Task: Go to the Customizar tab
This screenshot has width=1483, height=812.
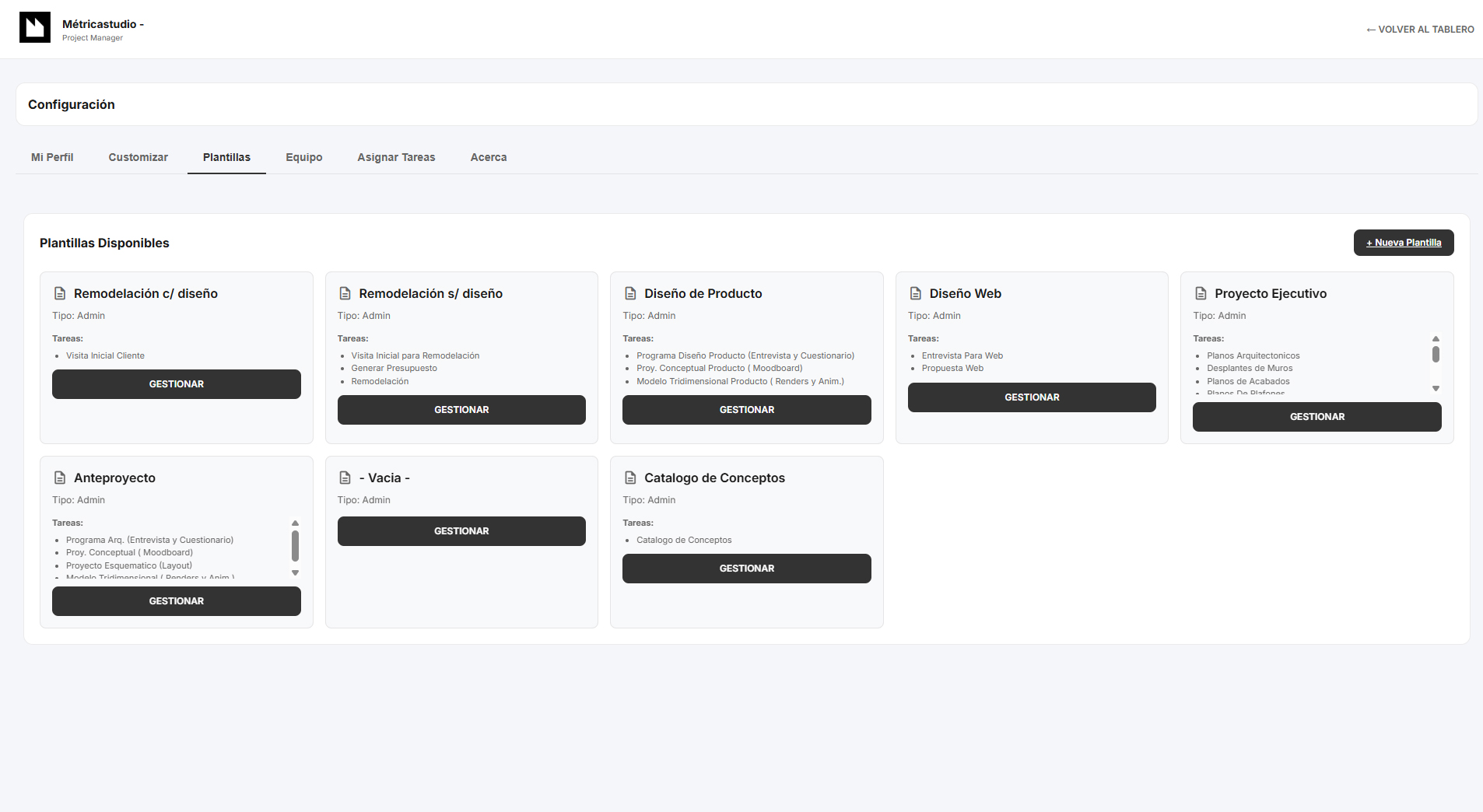Action: pyautogui.click(x=138, y=157)
